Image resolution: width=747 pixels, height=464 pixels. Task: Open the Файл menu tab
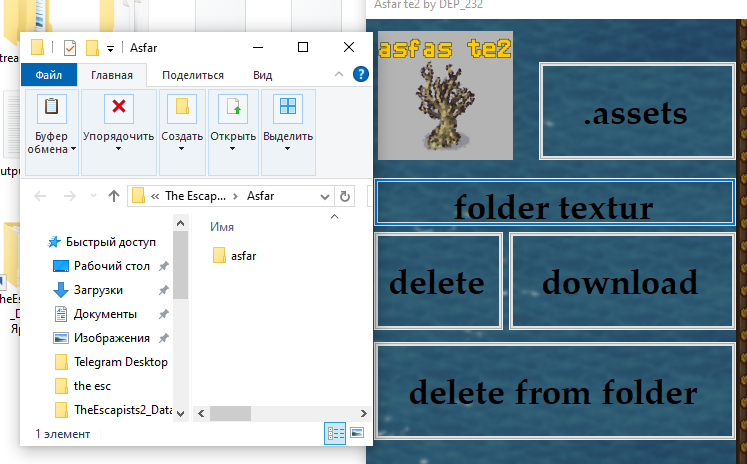pos(49,75)
